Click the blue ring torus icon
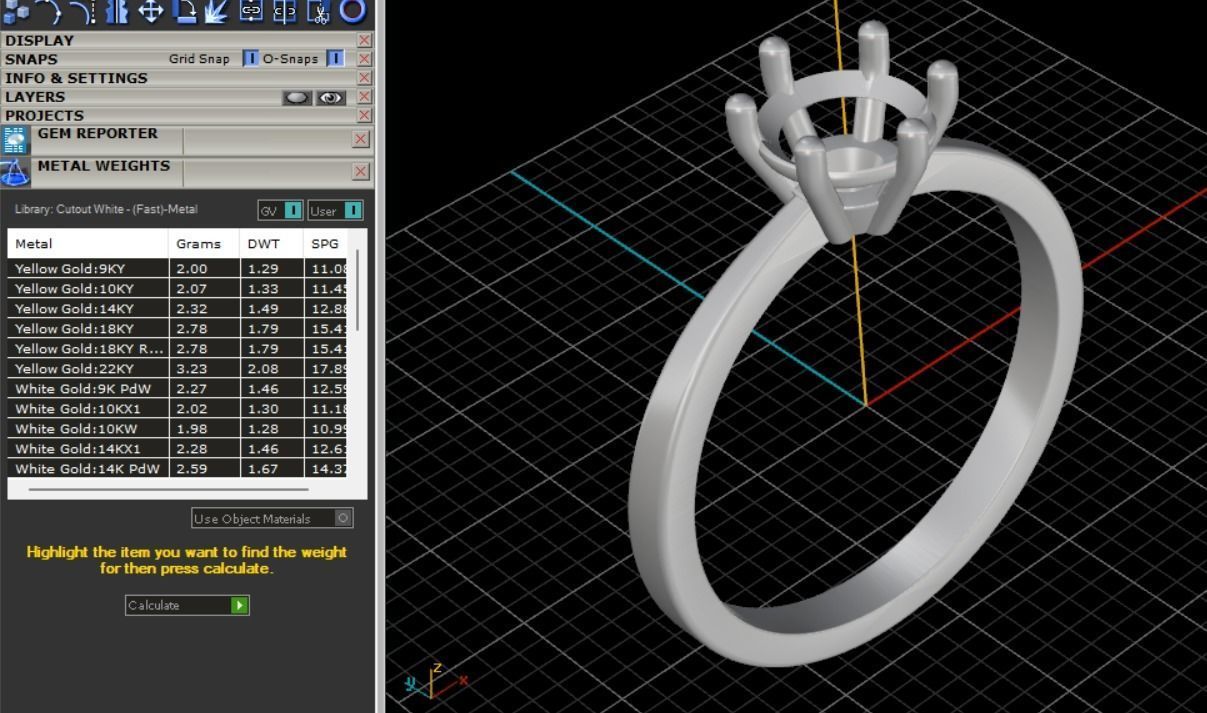 tap(352, 12)
